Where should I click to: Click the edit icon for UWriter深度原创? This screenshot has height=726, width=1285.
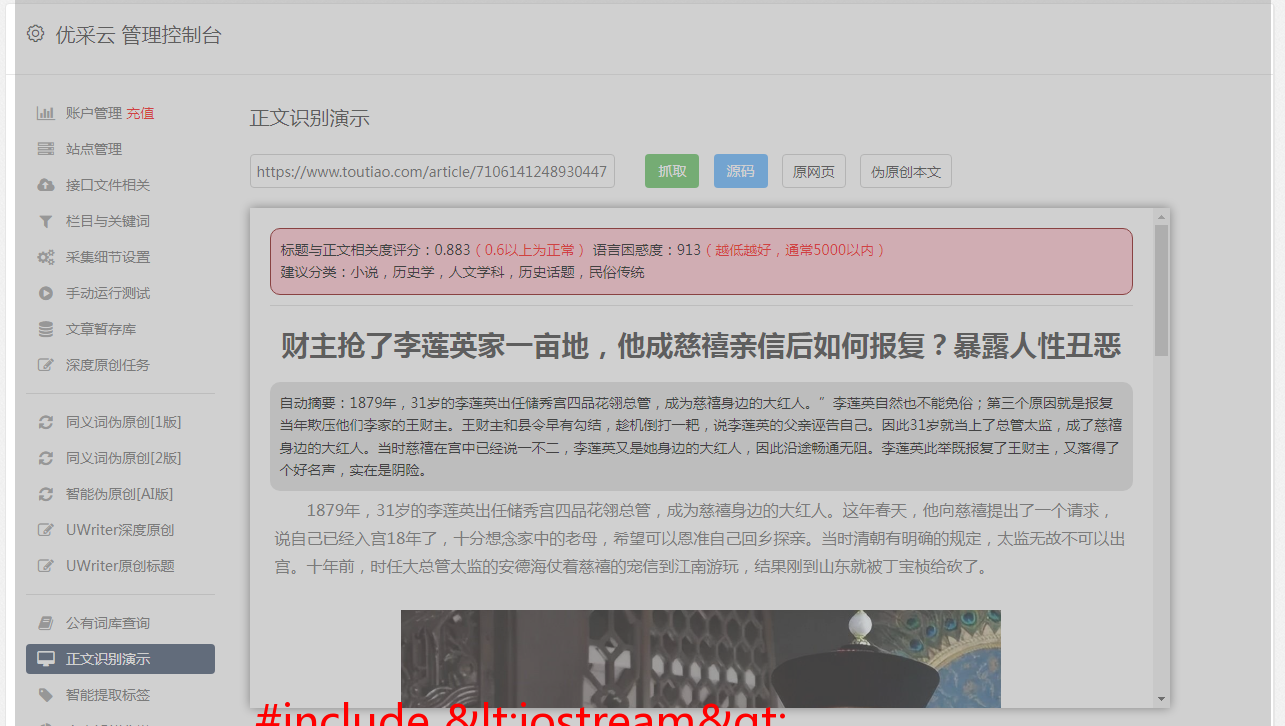click(x=45, y=530)
